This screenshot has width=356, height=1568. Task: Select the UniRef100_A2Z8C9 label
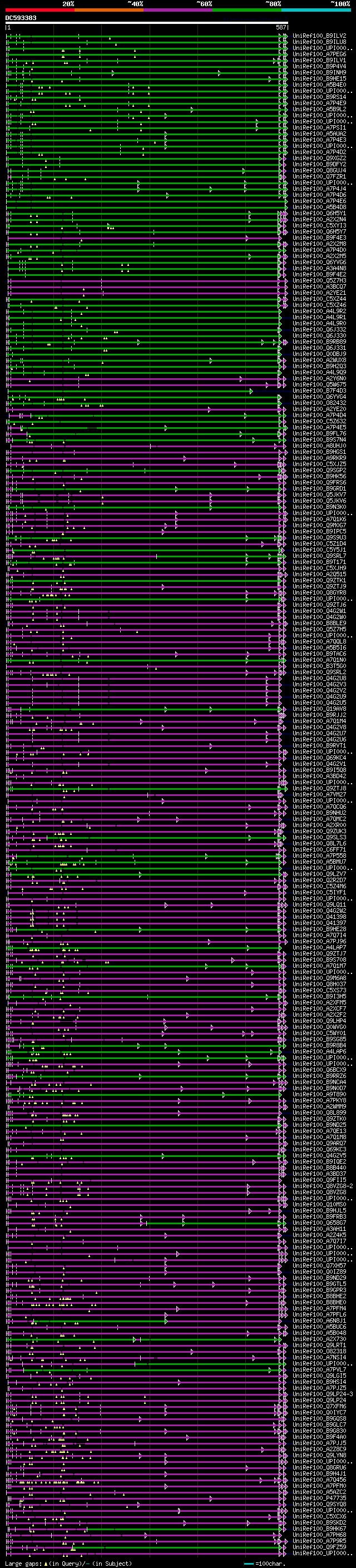(x=319, y=1449)
